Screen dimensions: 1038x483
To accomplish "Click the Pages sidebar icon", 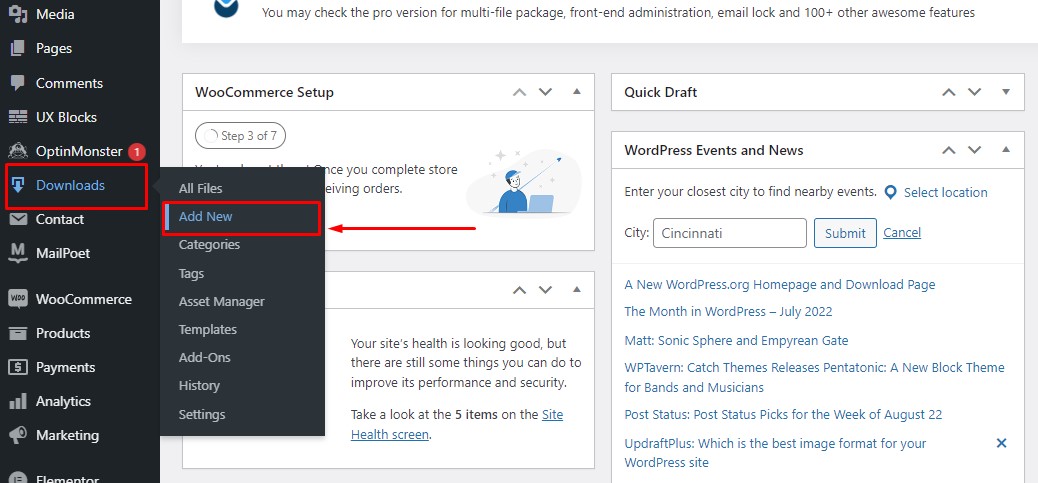I will tap(18, 48).
